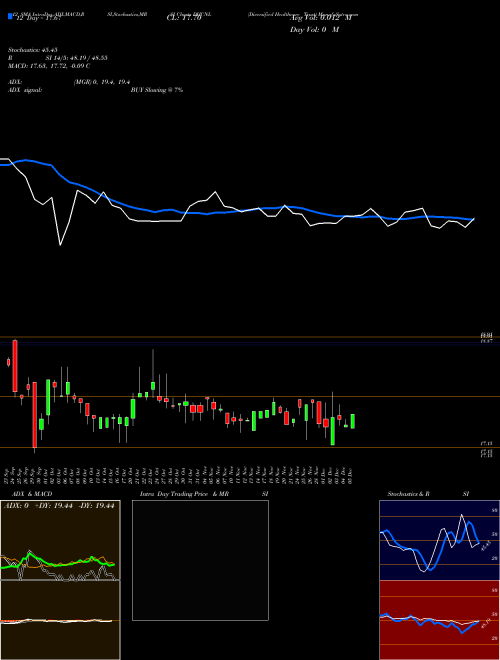Click the 'ADX & MACD' panel title
This screenshot has height=660, width=500.
point(32,494)
